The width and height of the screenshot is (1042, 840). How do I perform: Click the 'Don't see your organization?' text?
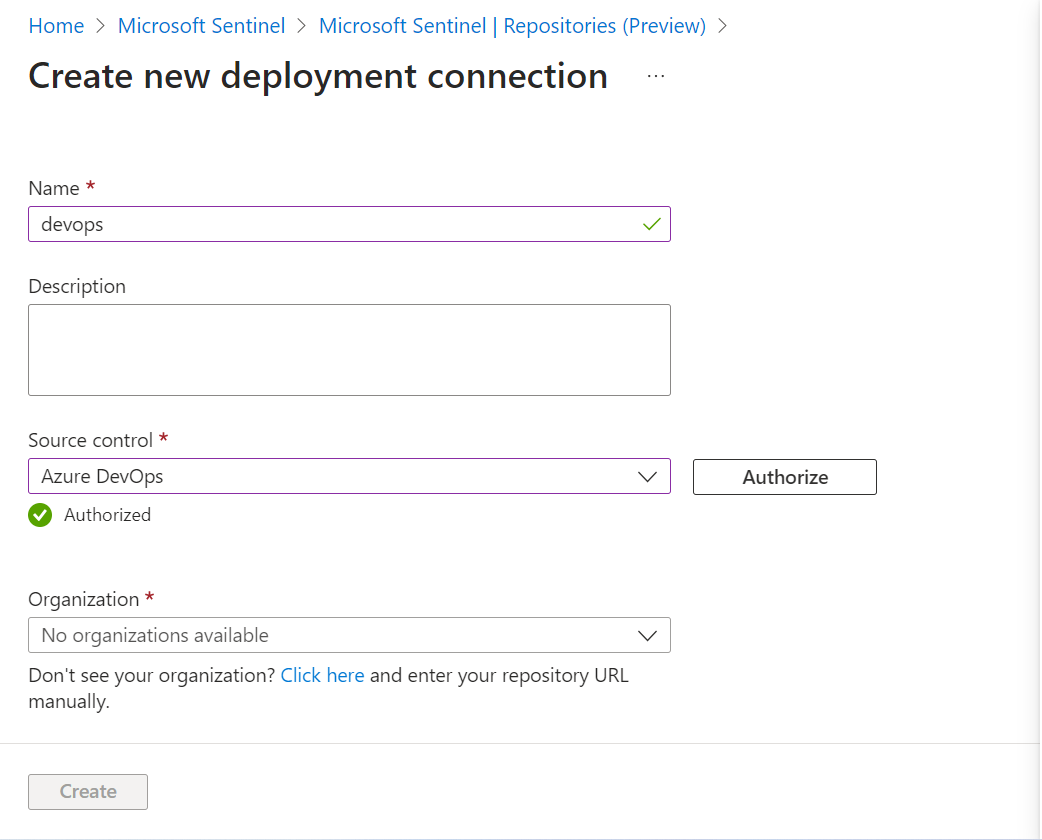tap(152, 675)
